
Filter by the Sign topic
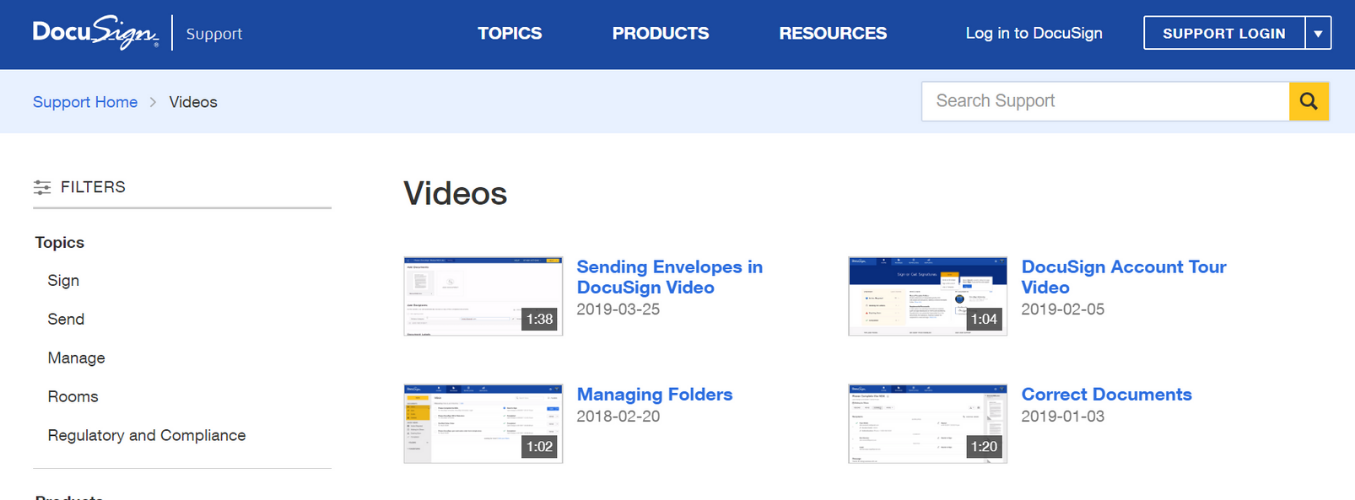63,281
